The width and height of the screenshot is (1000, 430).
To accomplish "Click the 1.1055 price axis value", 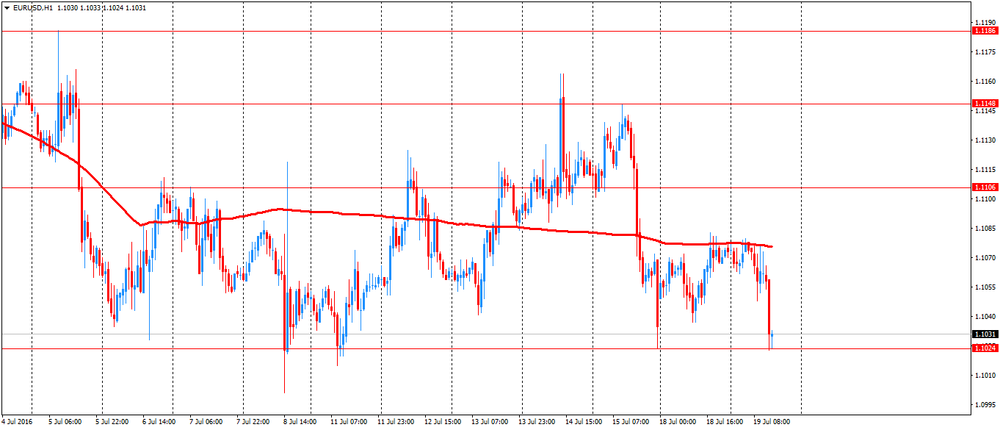I will click(983, 287).
